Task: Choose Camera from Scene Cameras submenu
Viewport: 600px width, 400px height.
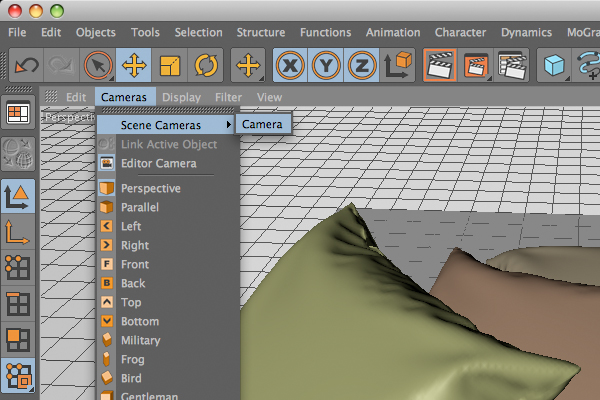Action: tap(263, 124)
